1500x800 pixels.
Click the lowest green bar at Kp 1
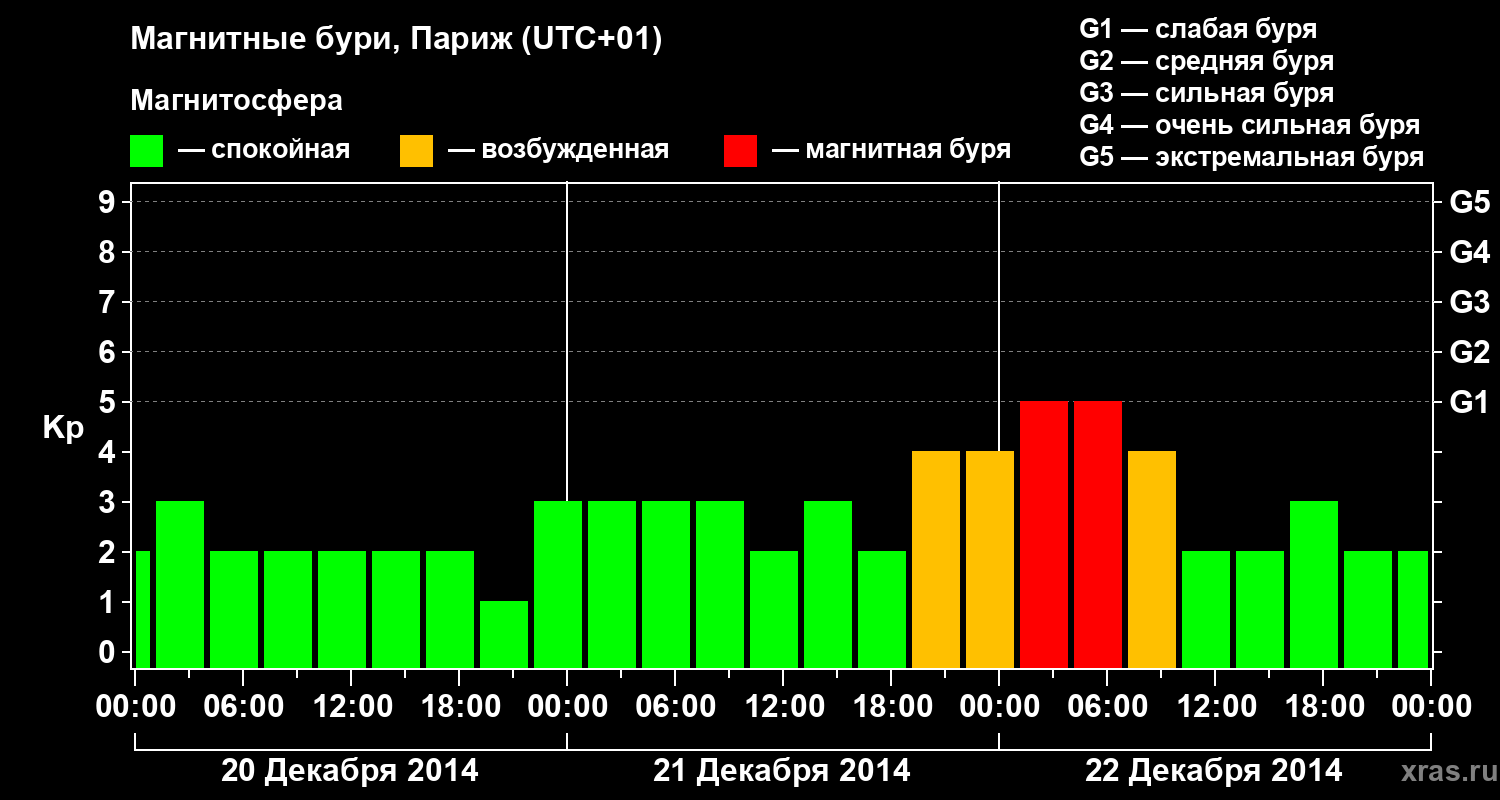[504, 634]
